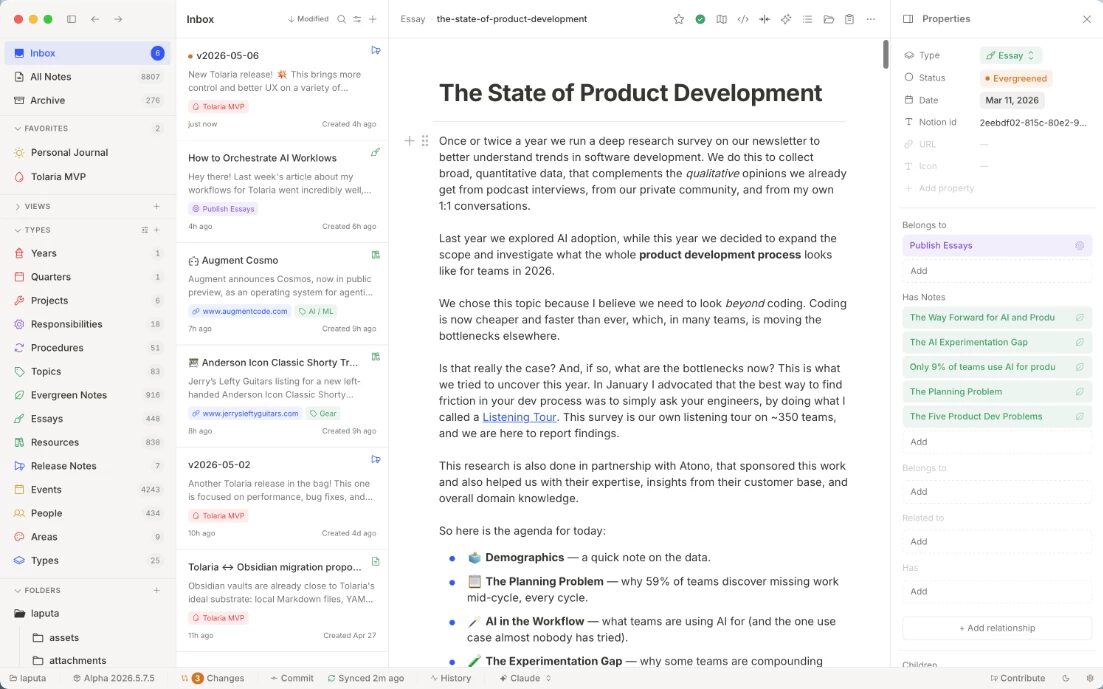Open the AI sparkle assistant icon

pos(786,19)
